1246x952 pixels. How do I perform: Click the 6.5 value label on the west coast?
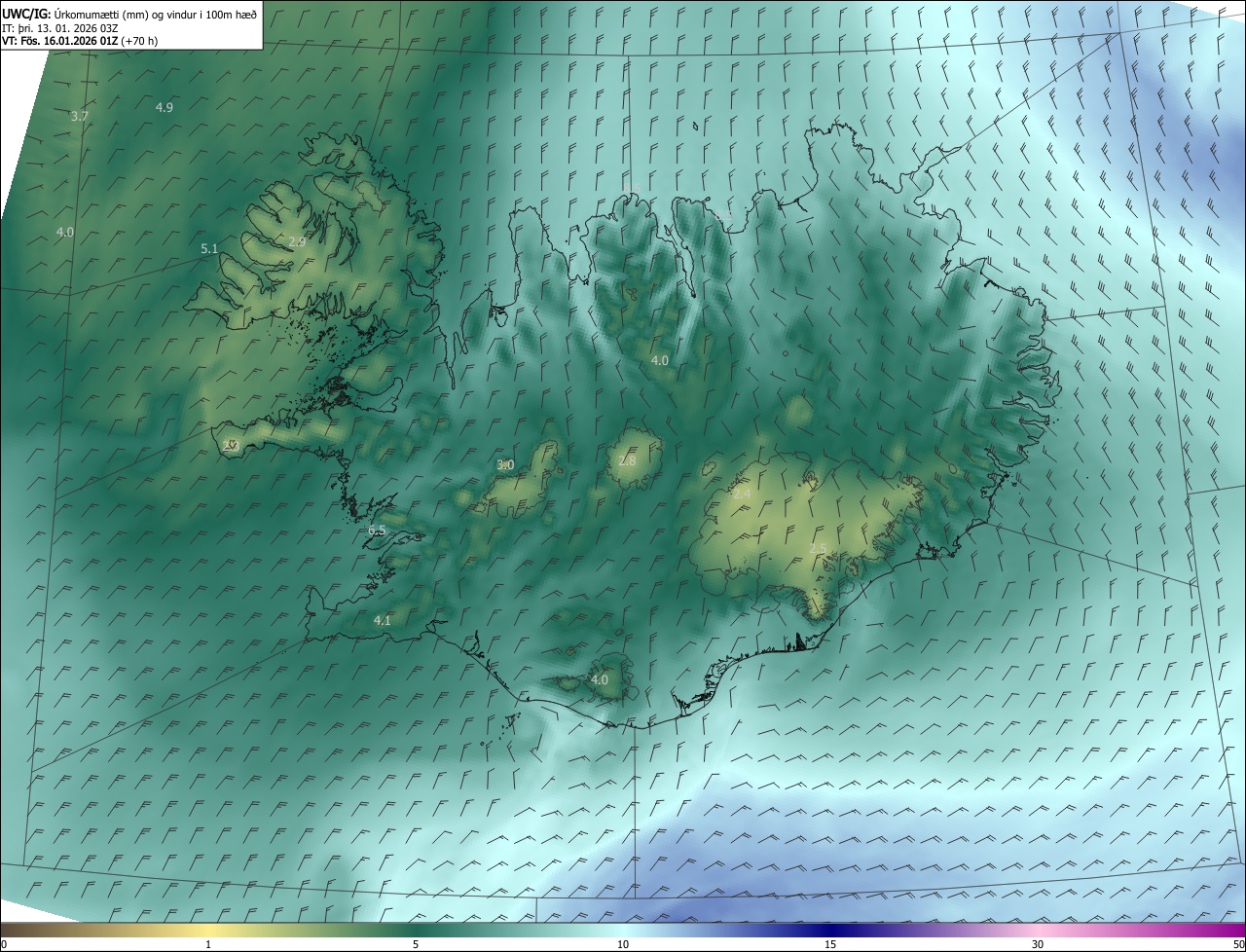pos(378,531)
